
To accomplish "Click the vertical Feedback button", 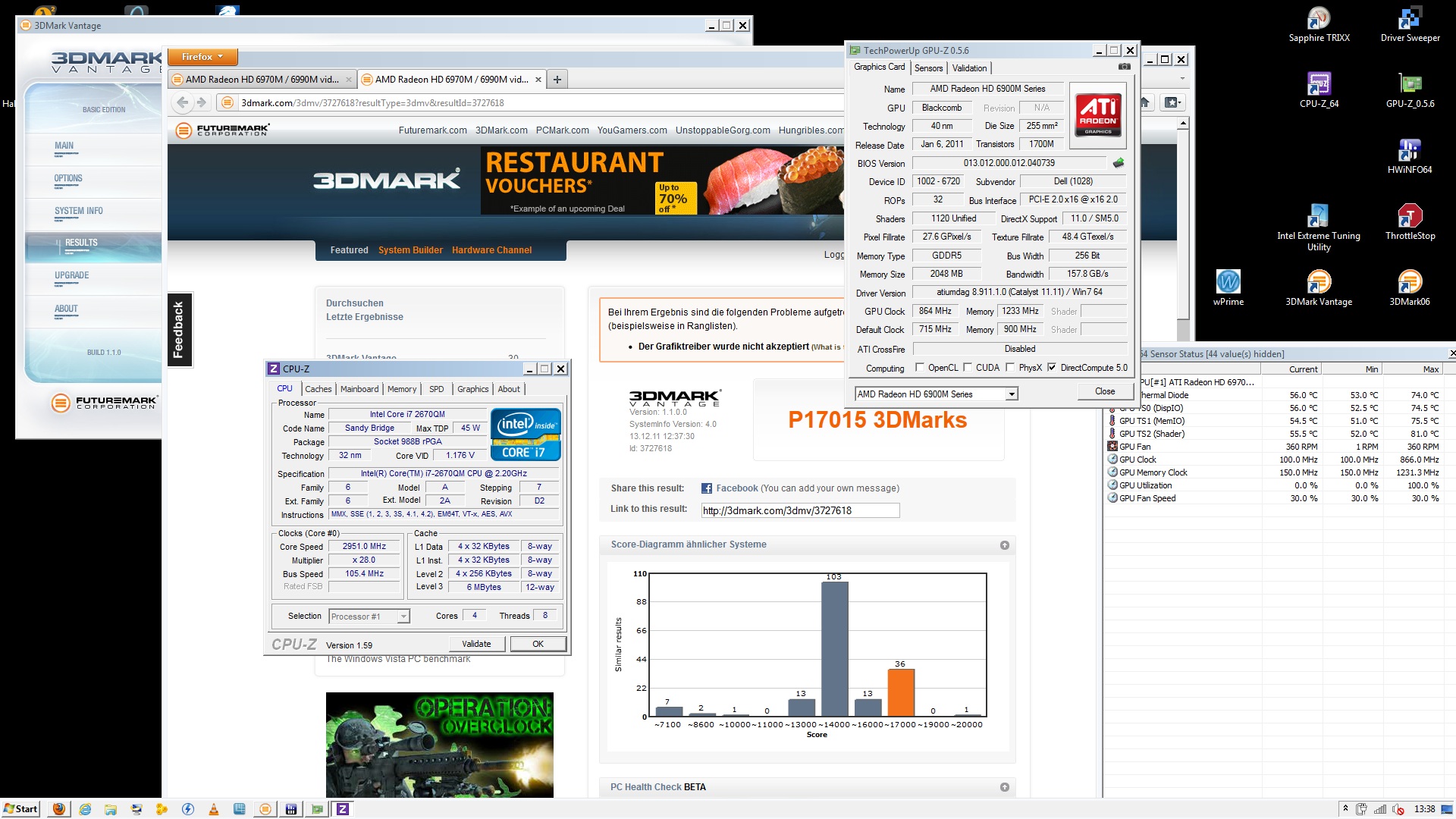I will [x=179, y=330].
